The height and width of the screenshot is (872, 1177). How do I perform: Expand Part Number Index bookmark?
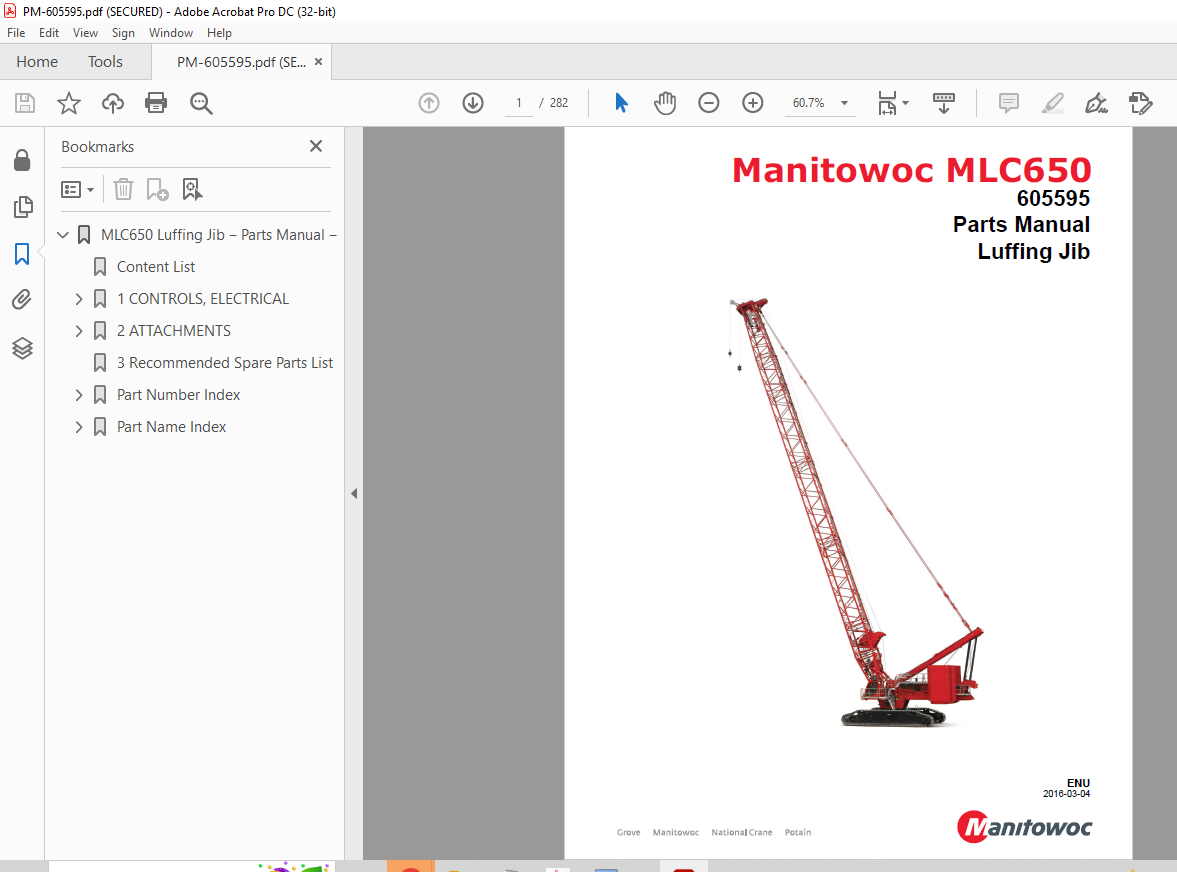click(x=79, y=395)
